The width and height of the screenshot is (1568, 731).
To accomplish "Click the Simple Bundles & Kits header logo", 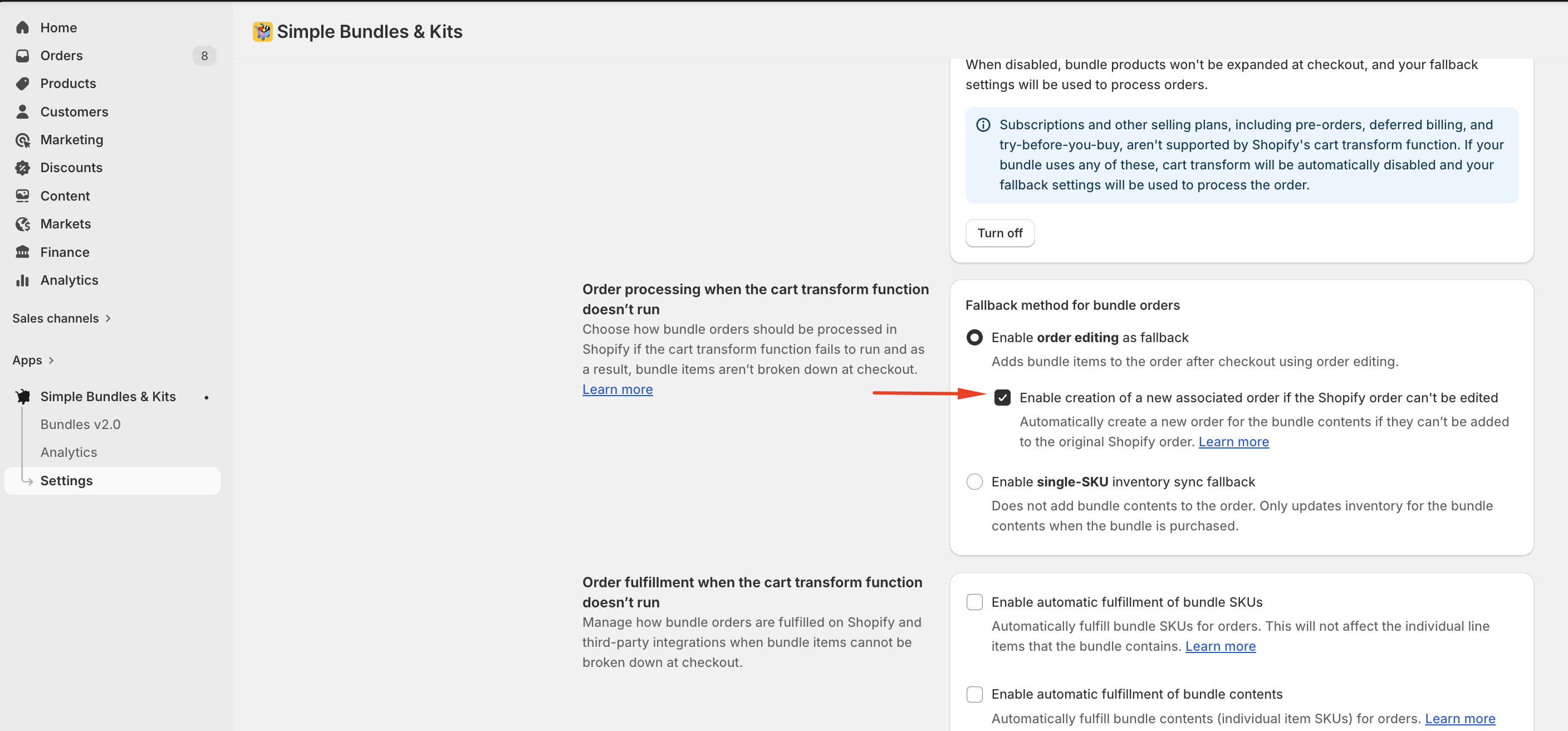I will [x=262, y=32].
